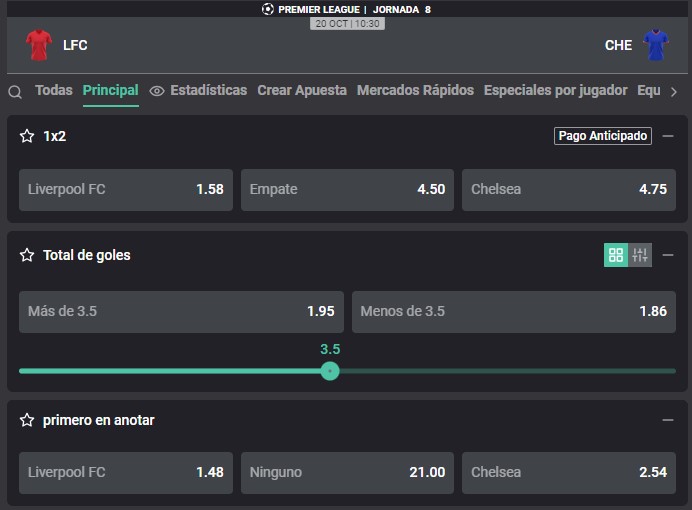The image size is (692, 510).
Task: Open the Todas tab
Action: pos(54,90)
